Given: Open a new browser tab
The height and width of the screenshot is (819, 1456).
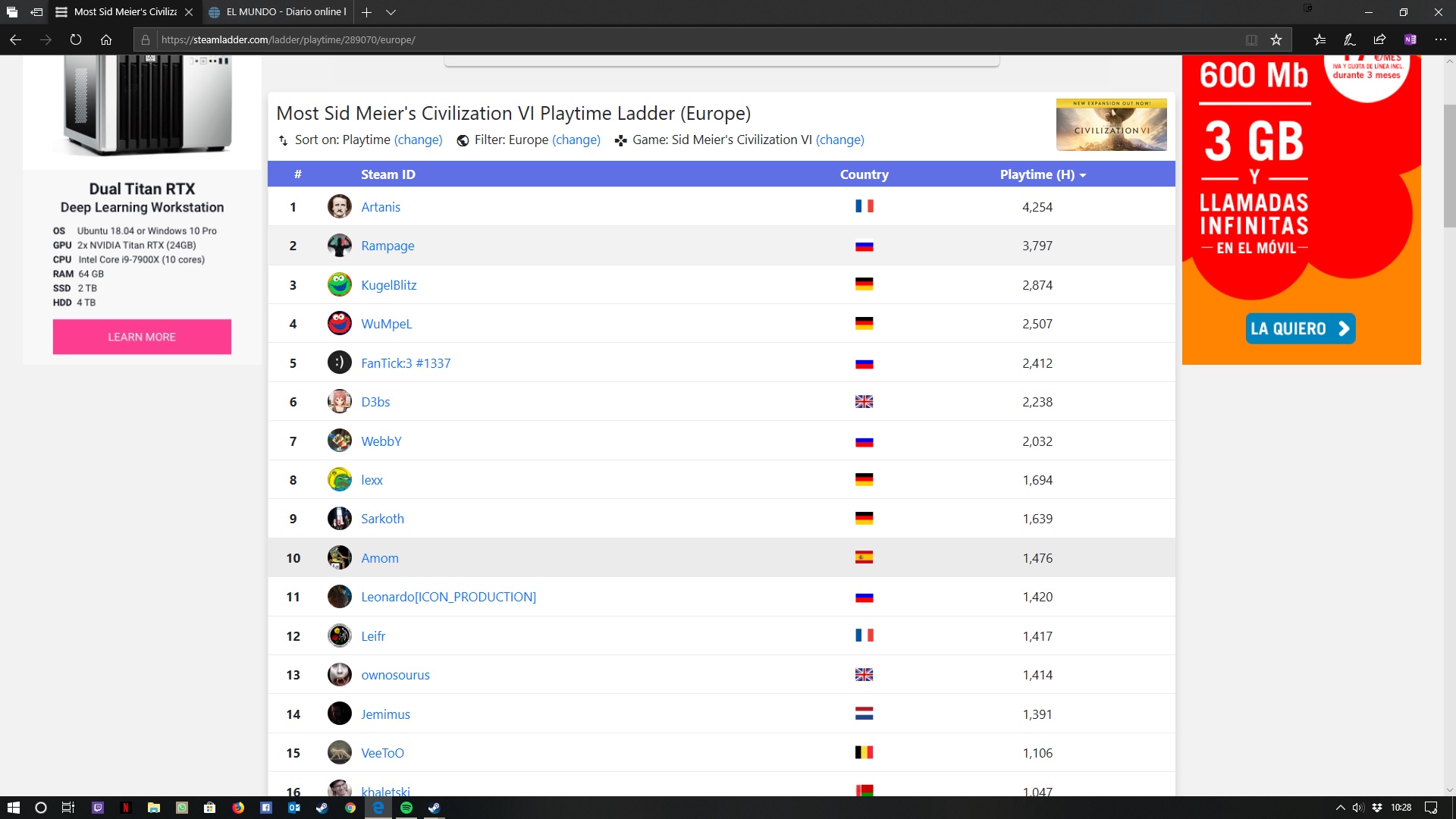Looking at the screenshot, I should tap(366, 12).
